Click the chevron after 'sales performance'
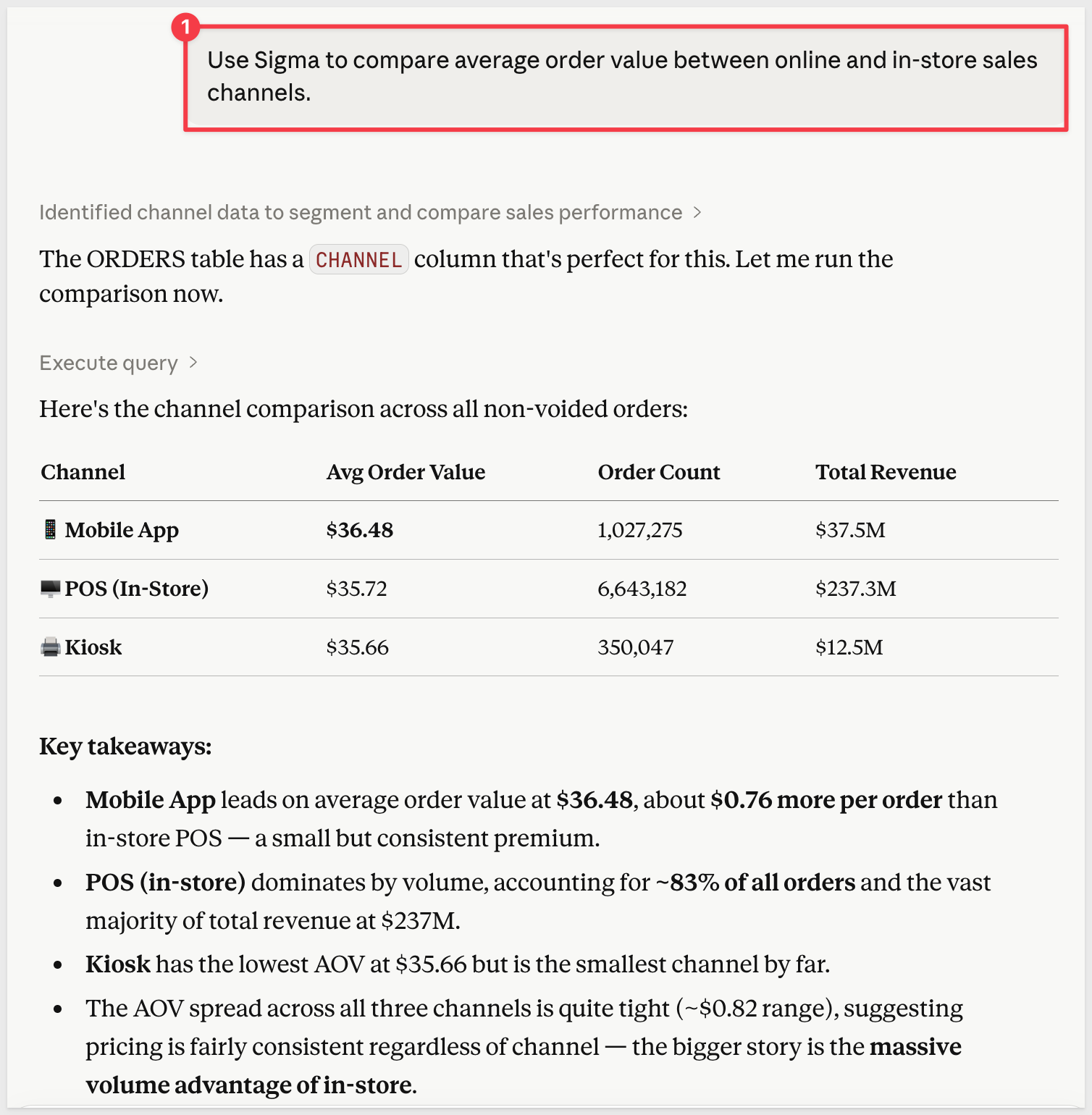Viewport: 1092px width, 1115px height. pos(697,212)
